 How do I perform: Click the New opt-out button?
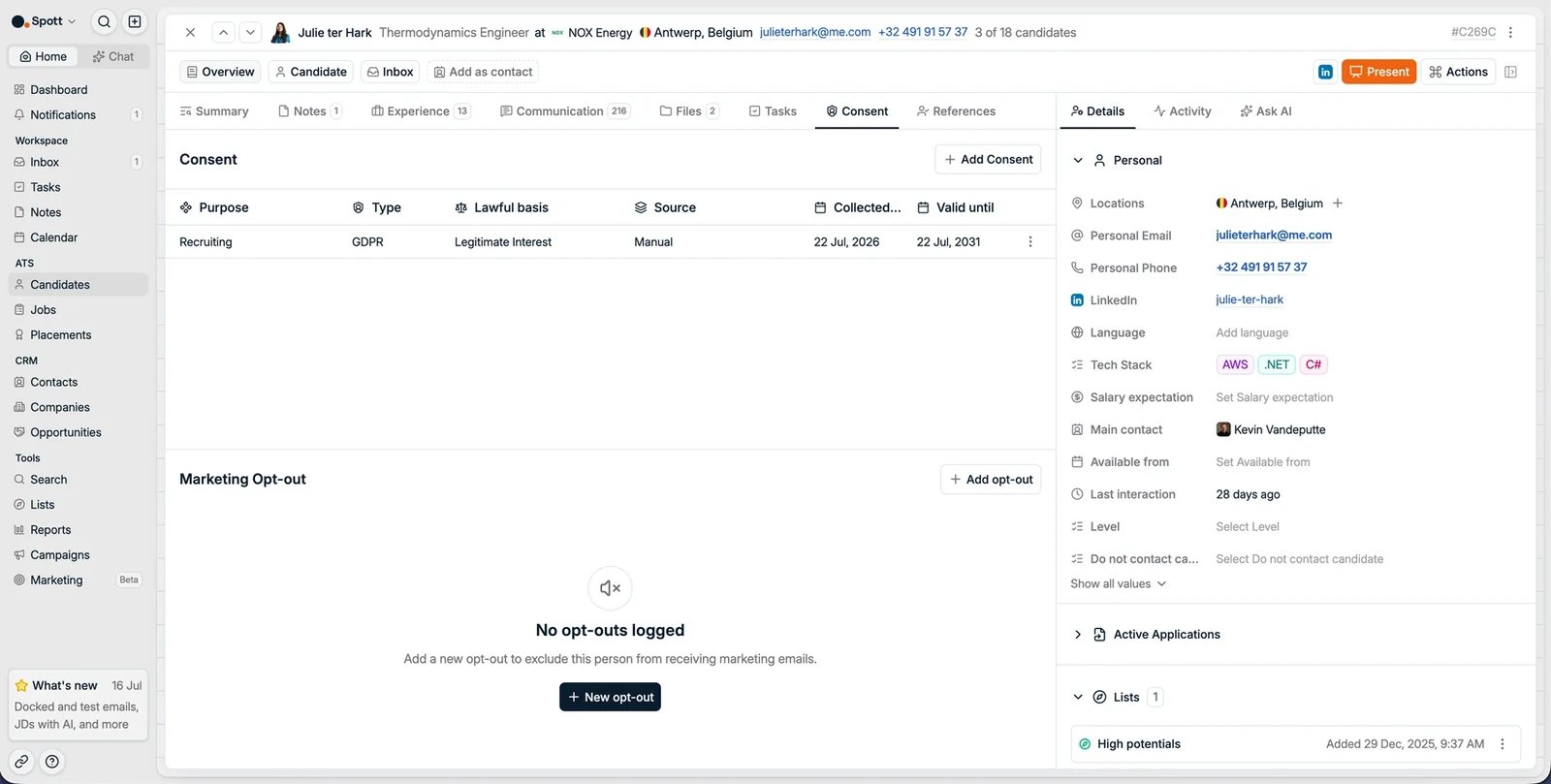click(610, 697)
